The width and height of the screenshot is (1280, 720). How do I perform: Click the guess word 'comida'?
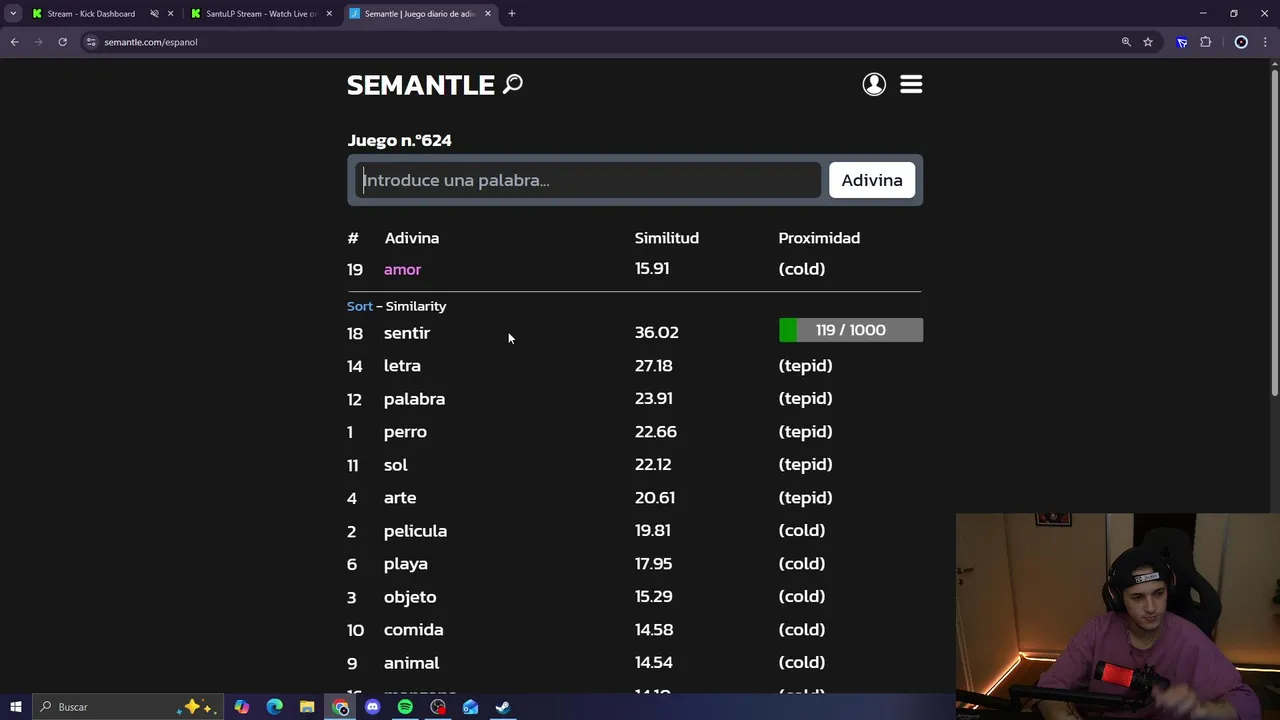point(414,630)
